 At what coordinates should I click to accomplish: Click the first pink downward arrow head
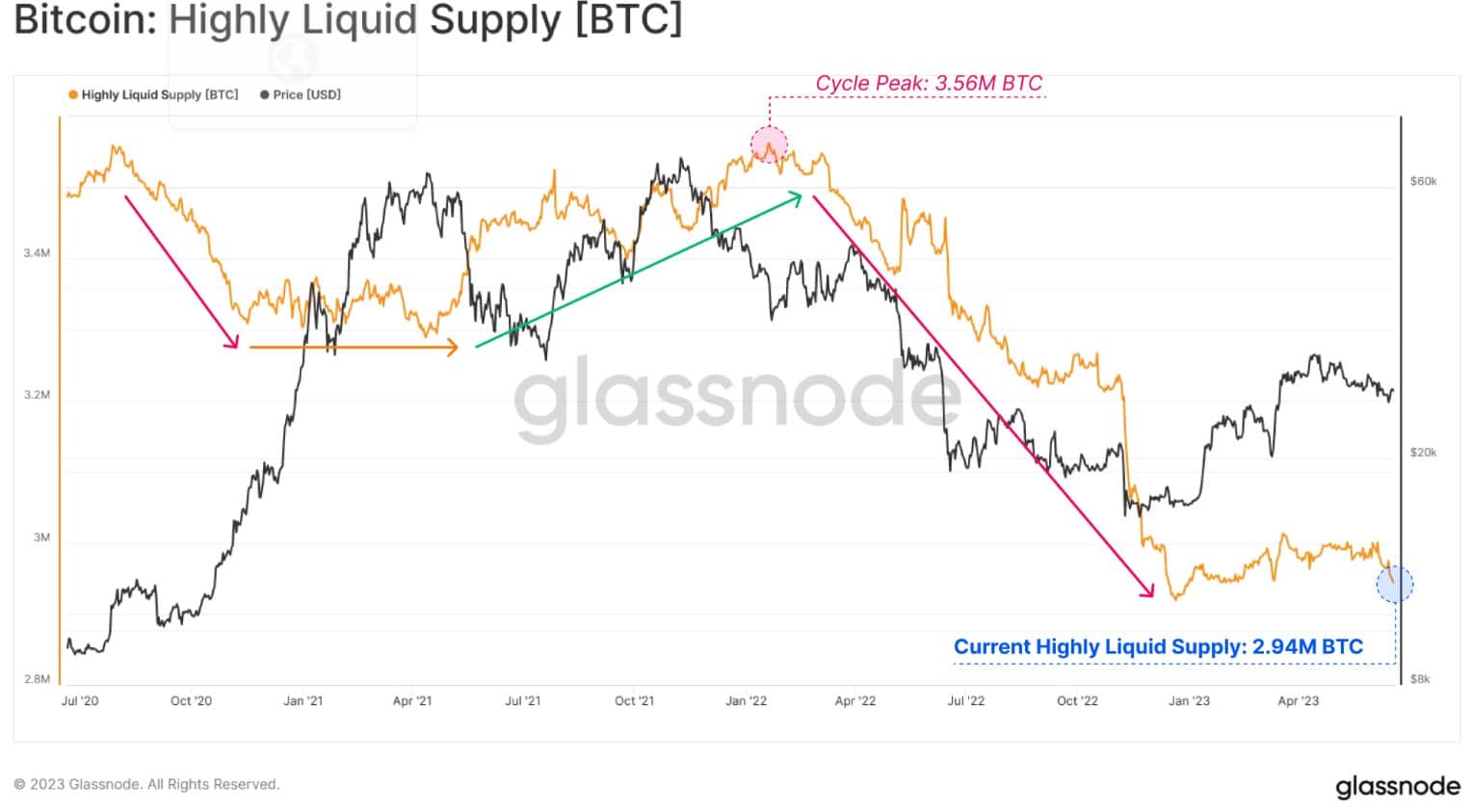pyautogui.click(x=231, y=340)
